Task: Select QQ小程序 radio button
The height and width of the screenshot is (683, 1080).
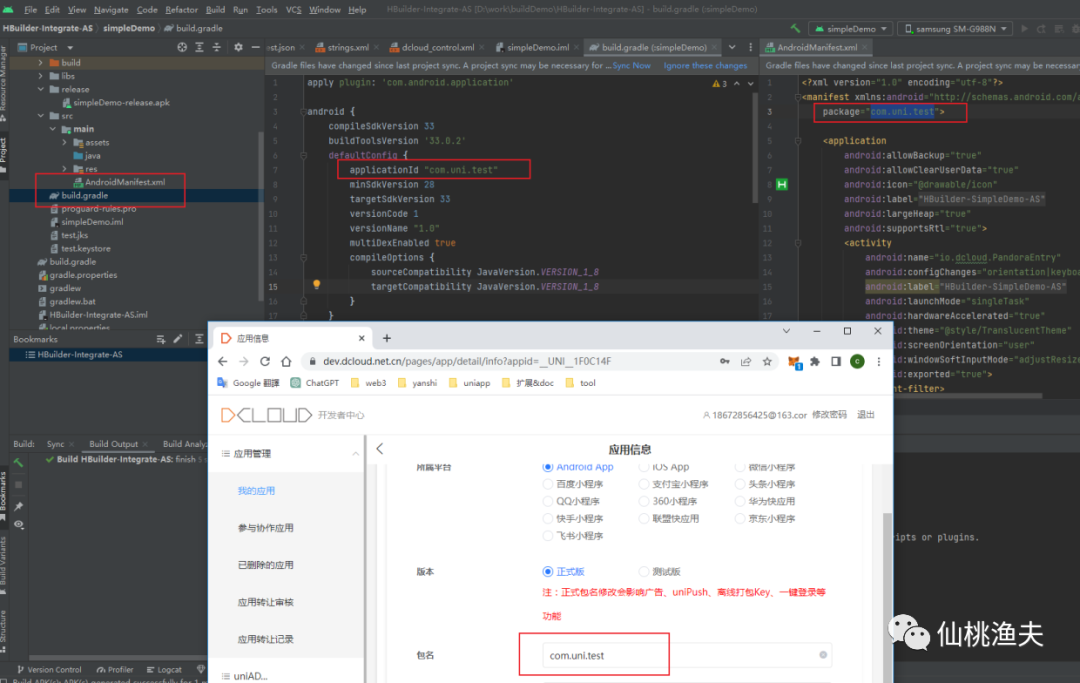Action: [x=548, y=501]
